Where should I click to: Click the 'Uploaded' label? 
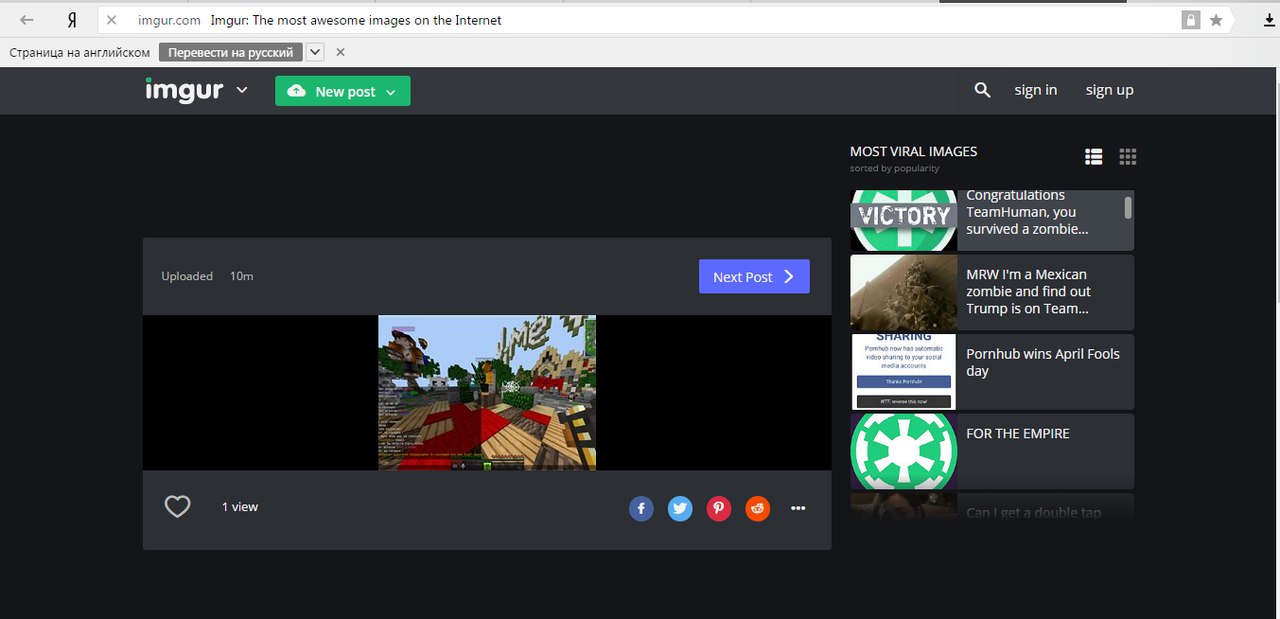tap(187, 276)
